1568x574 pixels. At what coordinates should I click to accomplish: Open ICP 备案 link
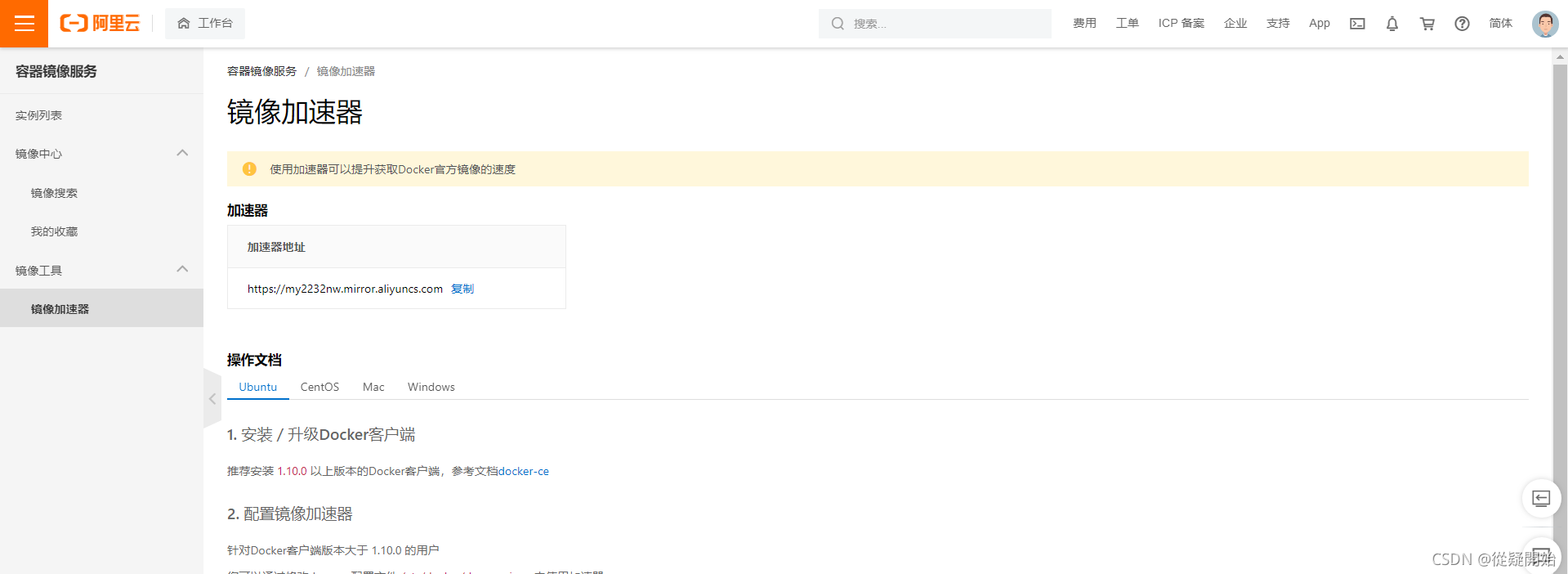click(1181, 24)
